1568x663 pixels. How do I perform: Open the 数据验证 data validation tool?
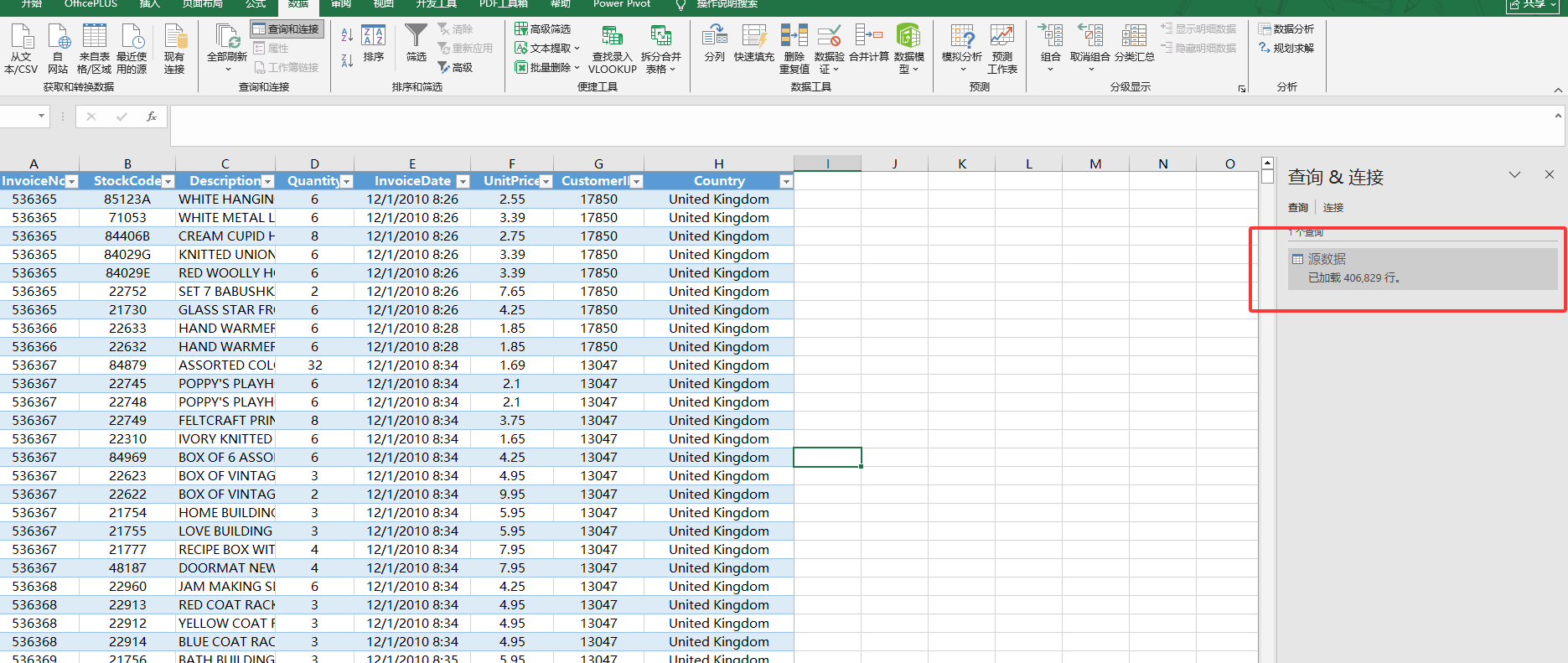[x=830, y=49]
